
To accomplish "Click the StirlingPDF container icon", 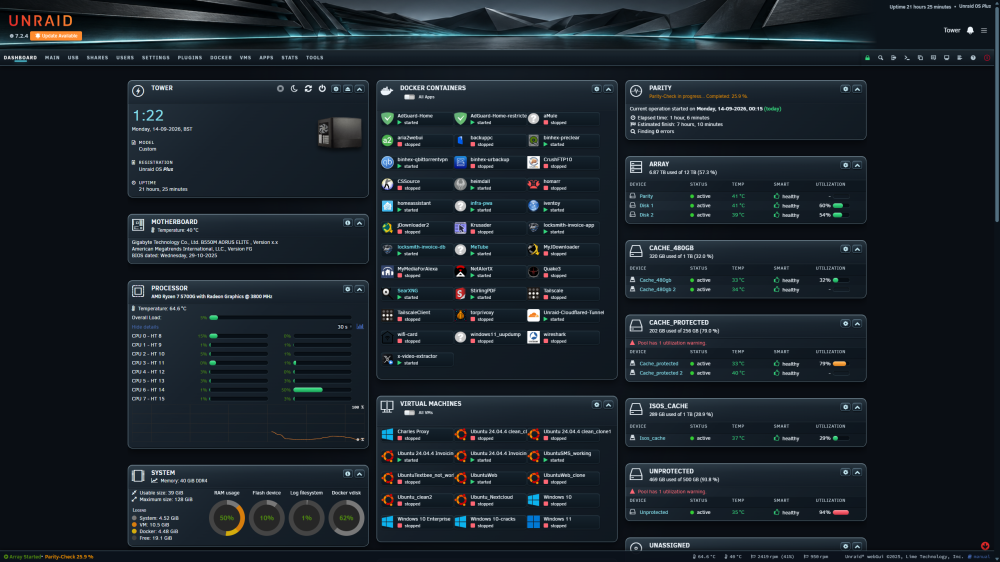I will pyautogui.click(x=460, y=293).
